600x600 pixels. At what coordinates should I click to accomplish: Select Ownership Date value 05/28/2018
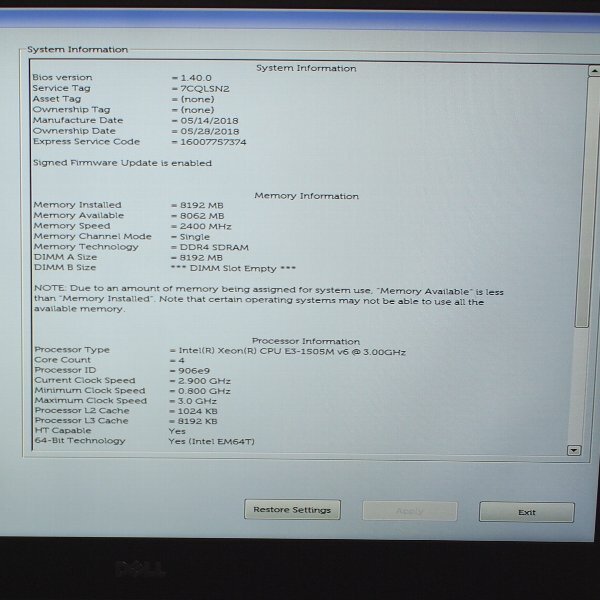(210, 132)
